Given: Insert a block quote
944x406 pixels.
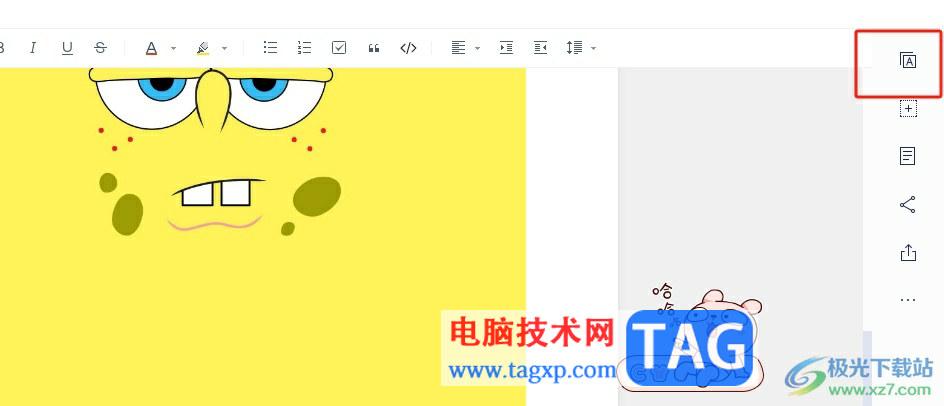Looking at the screenshot, I should click(374, 48).
